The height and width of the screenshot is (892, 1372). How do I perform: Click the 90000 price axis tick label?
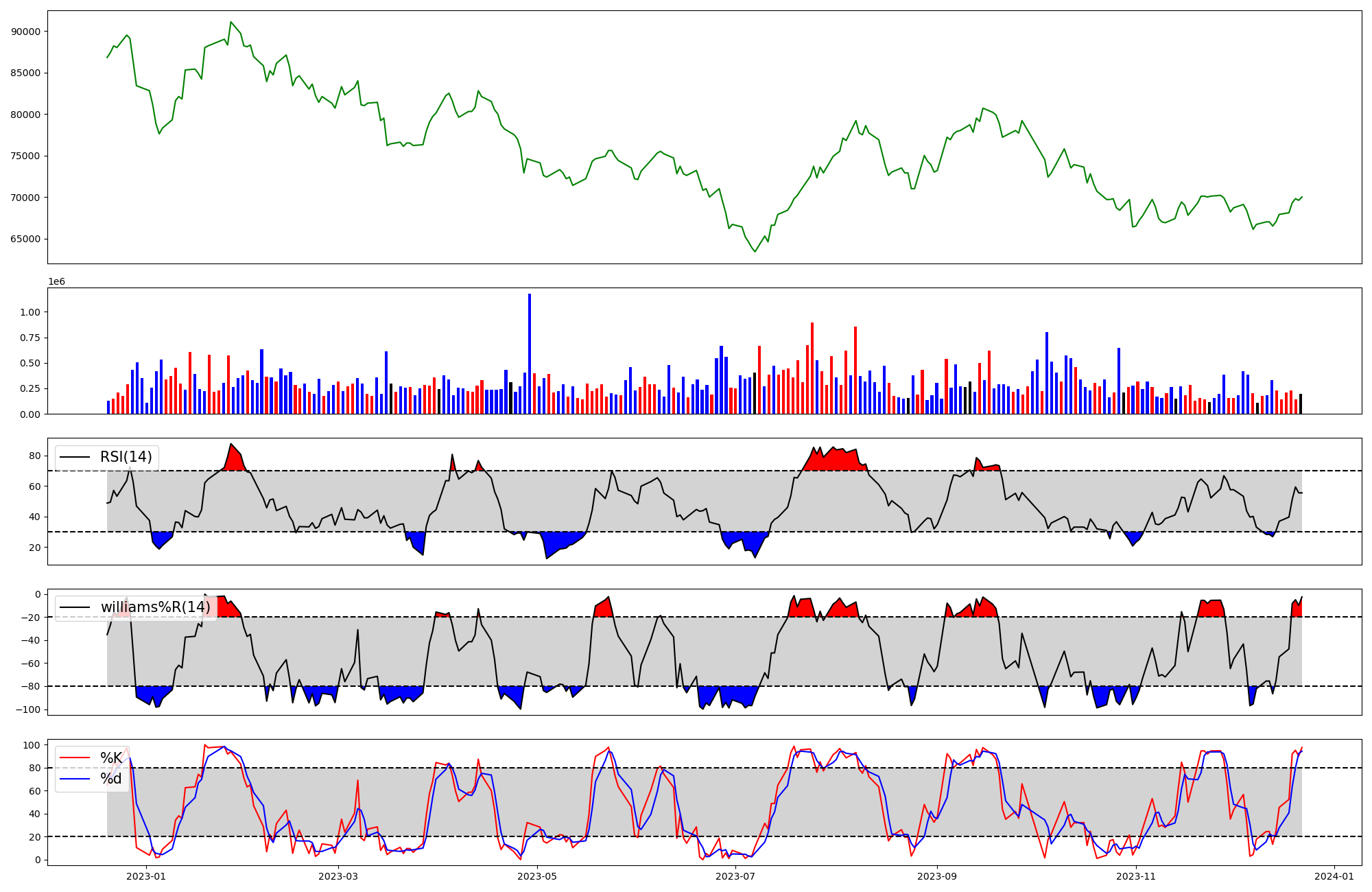pyautogui.click(x=25, y=32)
